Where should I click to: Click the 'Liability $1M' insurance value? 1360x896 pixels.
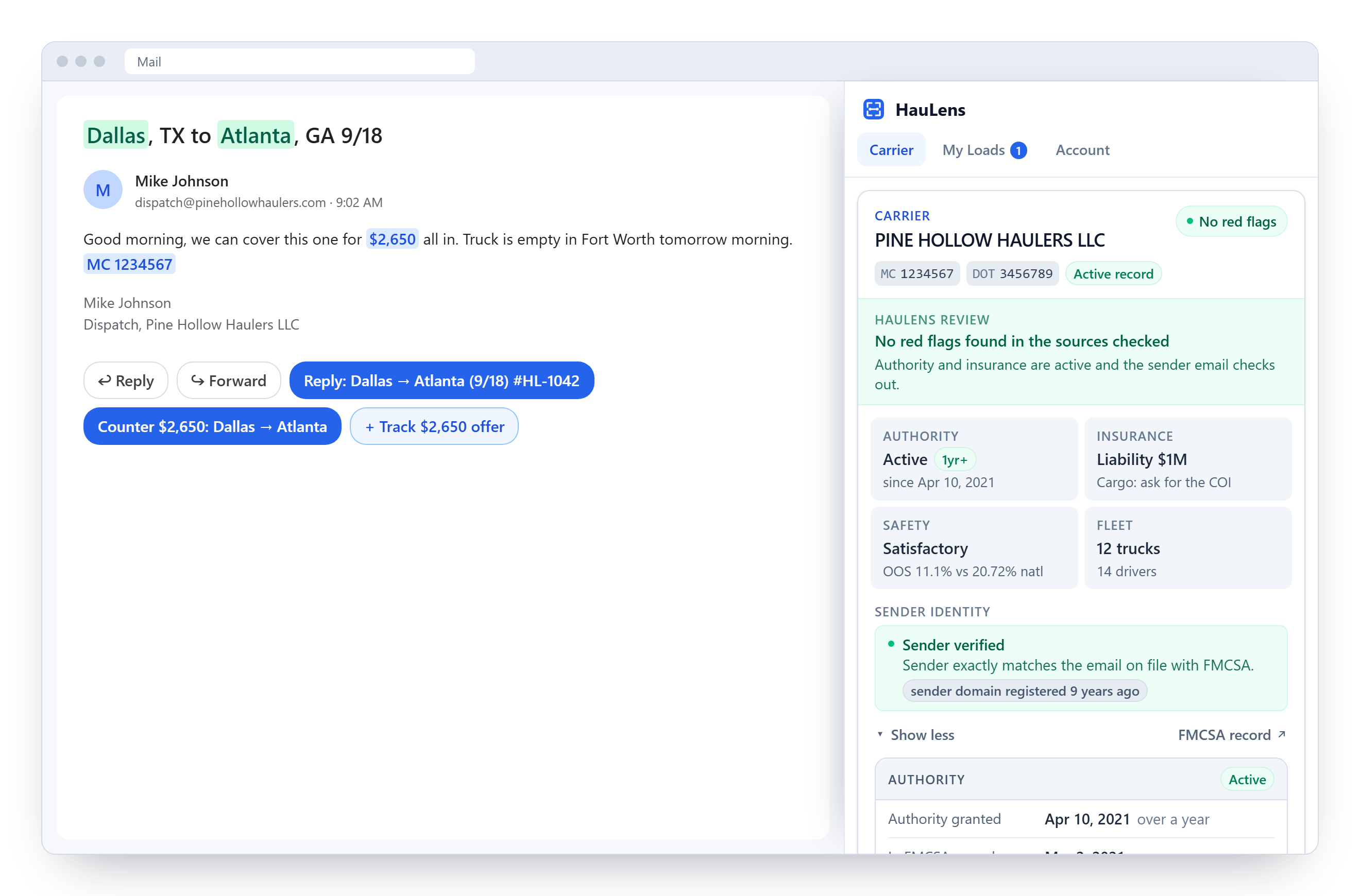[x=1142, y=459]
